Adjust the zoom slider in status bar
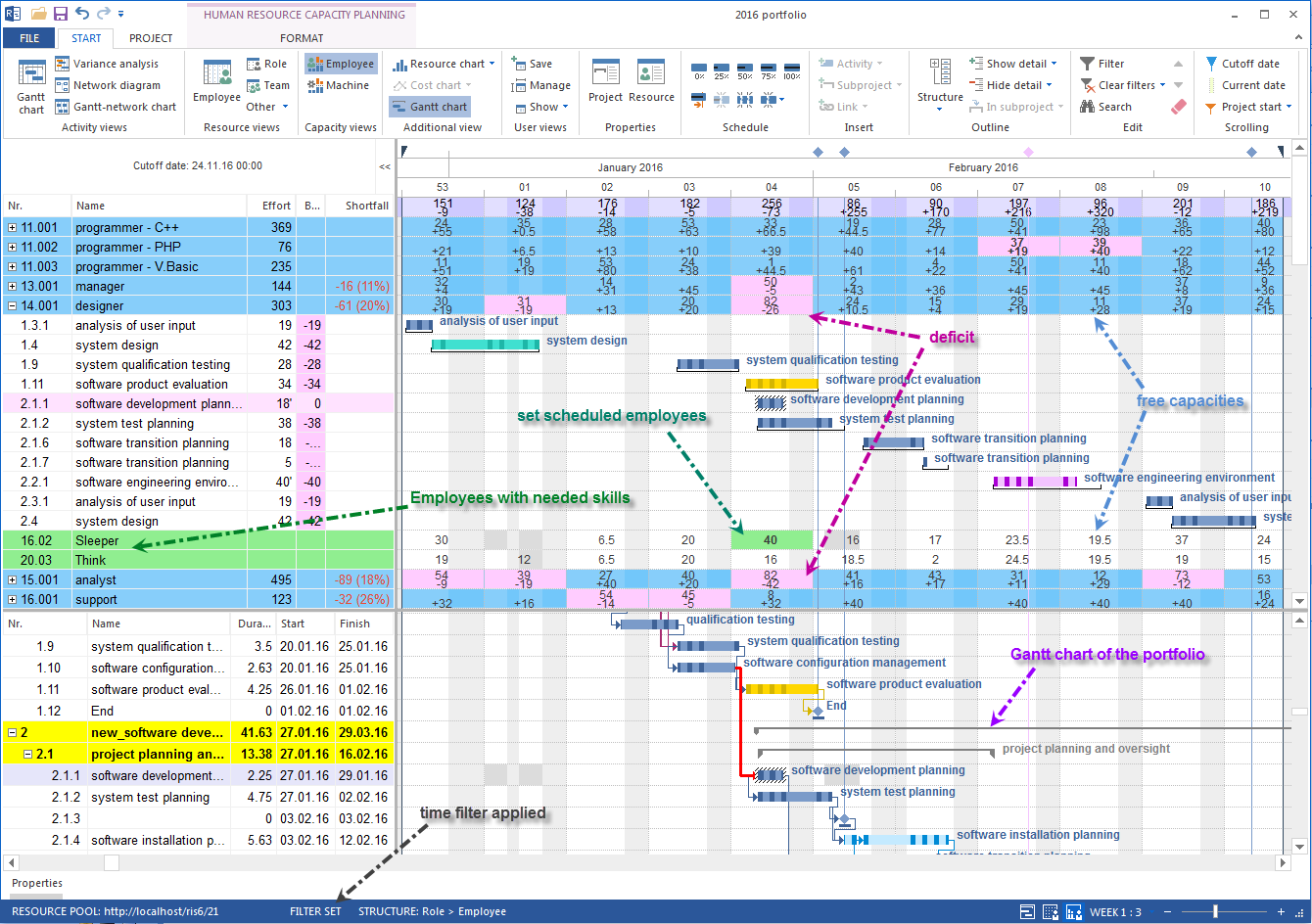The height and width of the screenshot is (924, 1312). pos(1215,912)
